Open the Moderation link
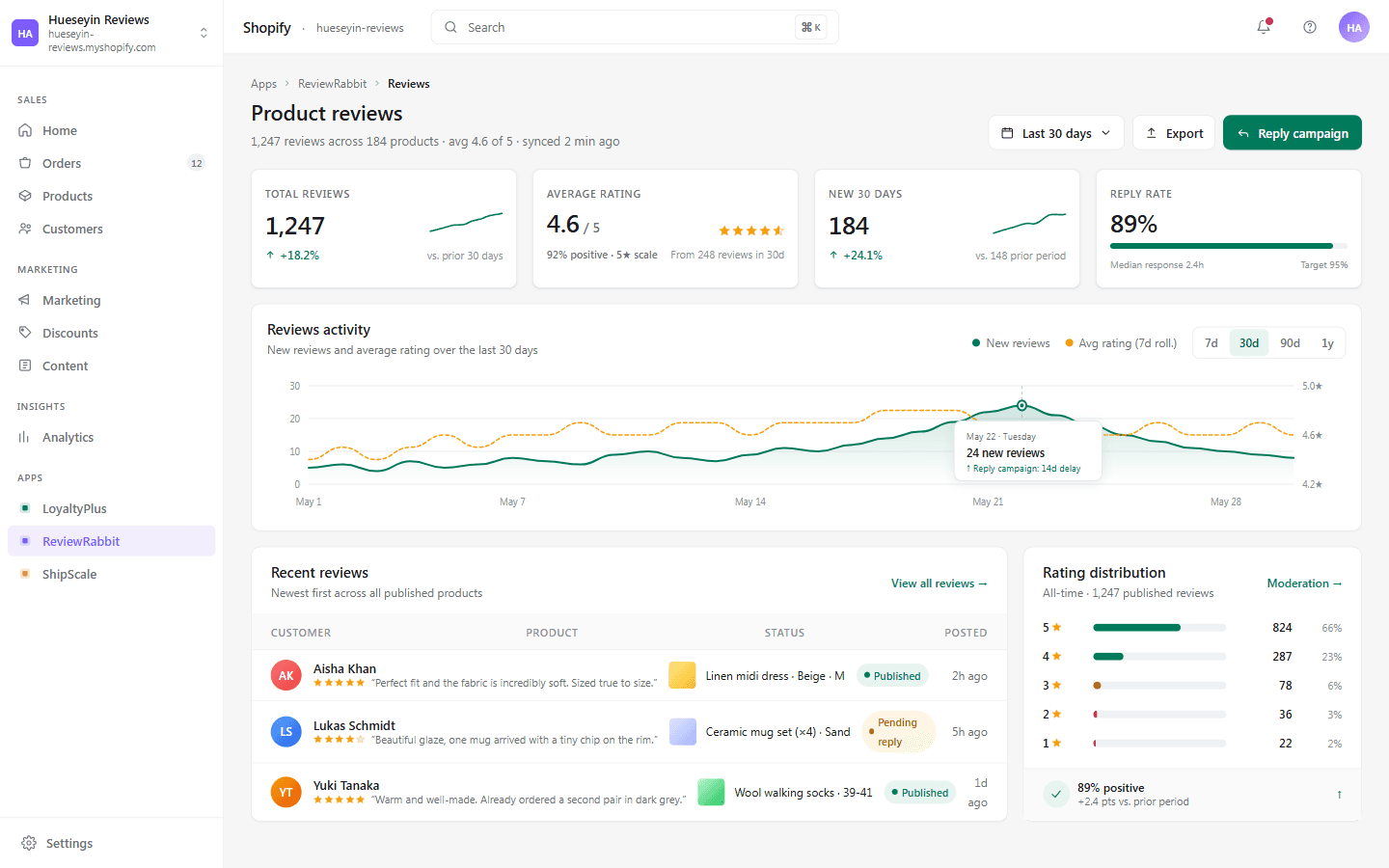 click(x=1304, y=583)
